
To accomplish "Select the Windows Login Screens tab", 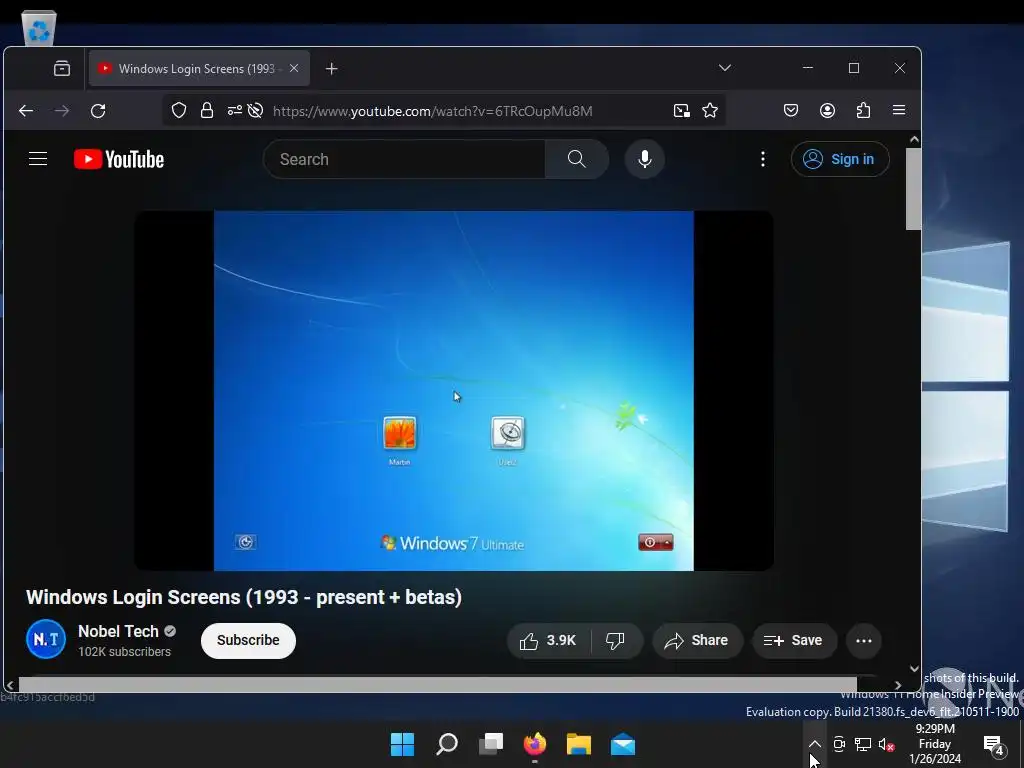I will [x=199, y=69].
